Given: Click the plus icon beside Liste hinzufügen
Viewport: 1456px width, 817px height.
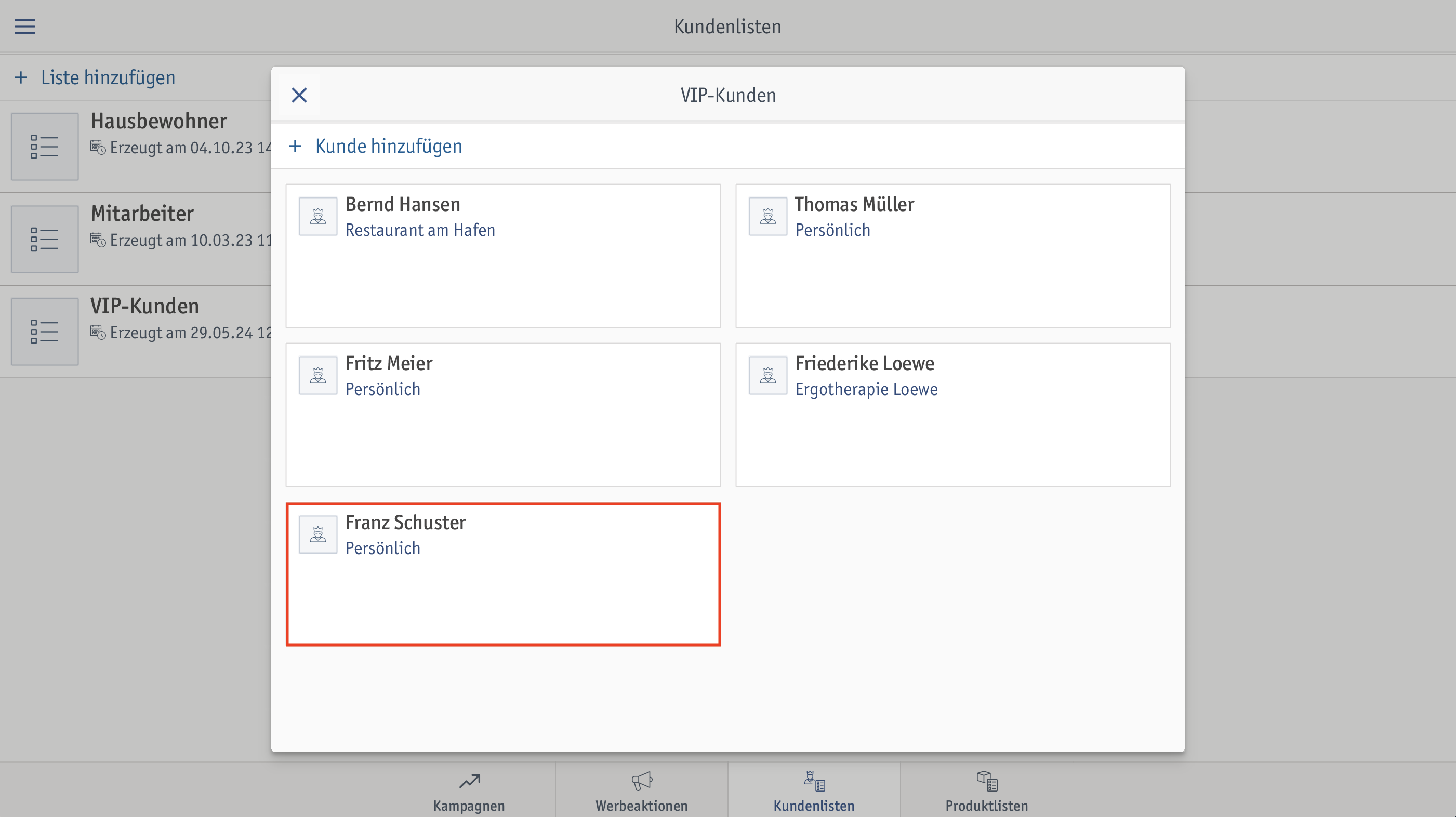Looking at the screenshot, I should pyautogui.click(x=21, y=77).
